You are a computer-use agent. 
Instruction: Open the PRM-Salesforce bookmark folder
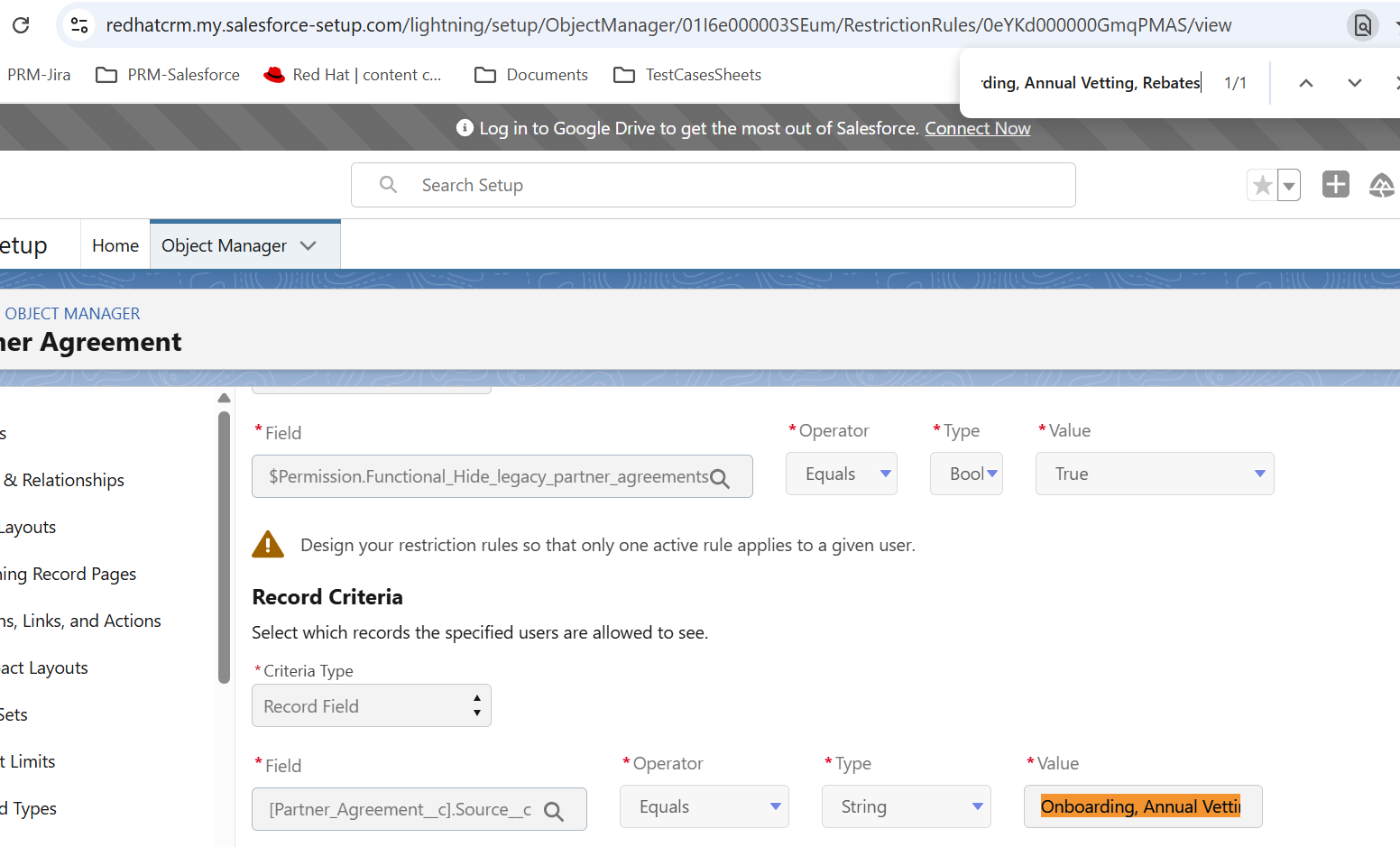click(168, 75)
